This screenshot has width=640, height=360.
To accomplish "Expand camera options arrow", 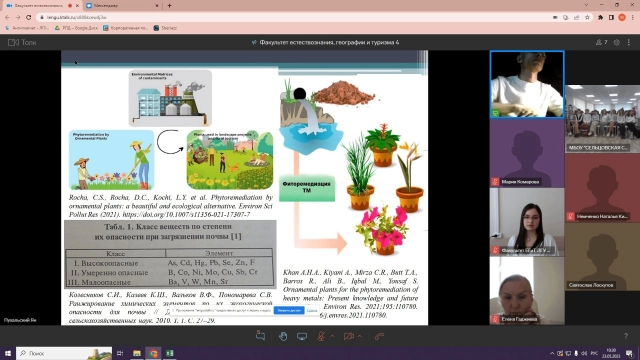I will (360, 336).
